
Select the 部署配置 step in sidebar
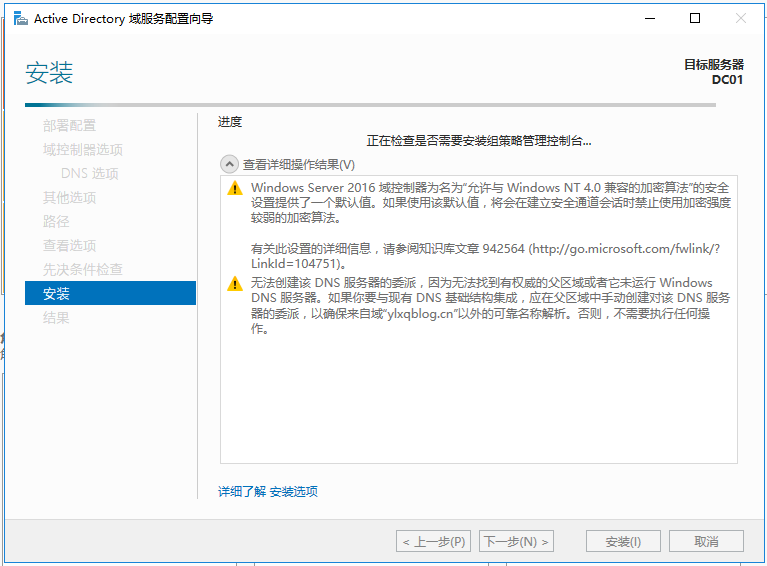click(69, 126)
